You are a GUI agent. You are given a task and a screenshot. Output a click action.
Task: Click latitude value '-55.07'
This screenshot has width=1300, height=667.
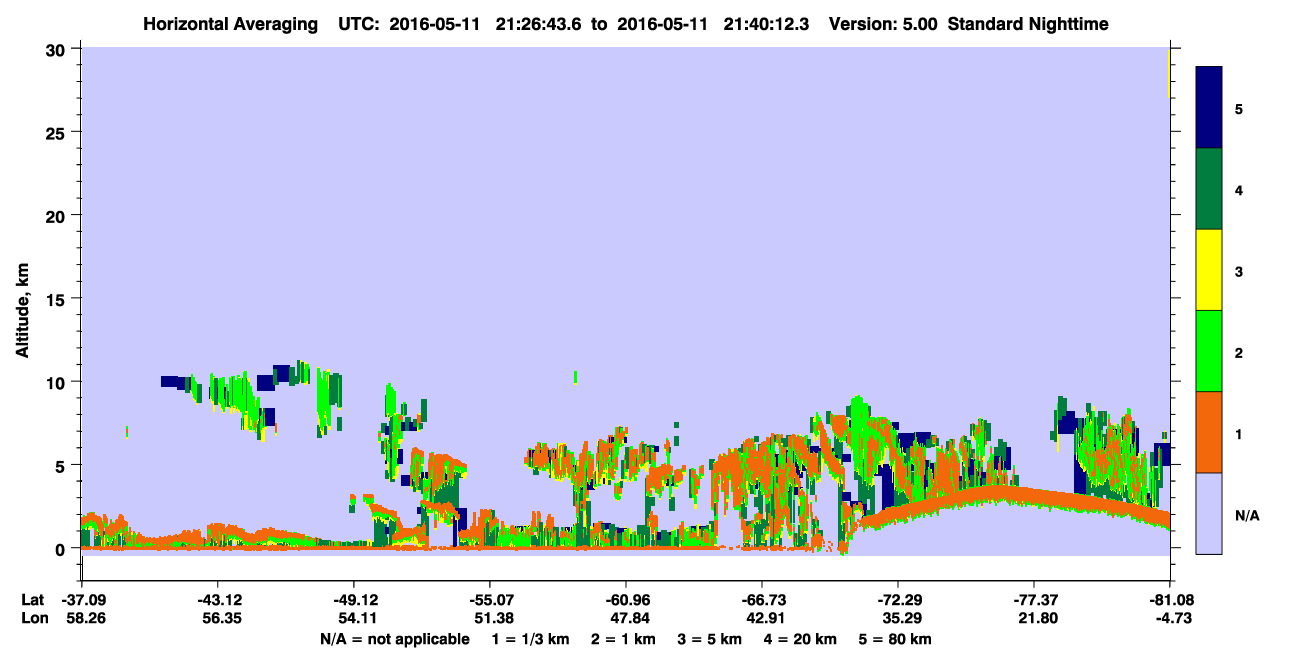489,600
